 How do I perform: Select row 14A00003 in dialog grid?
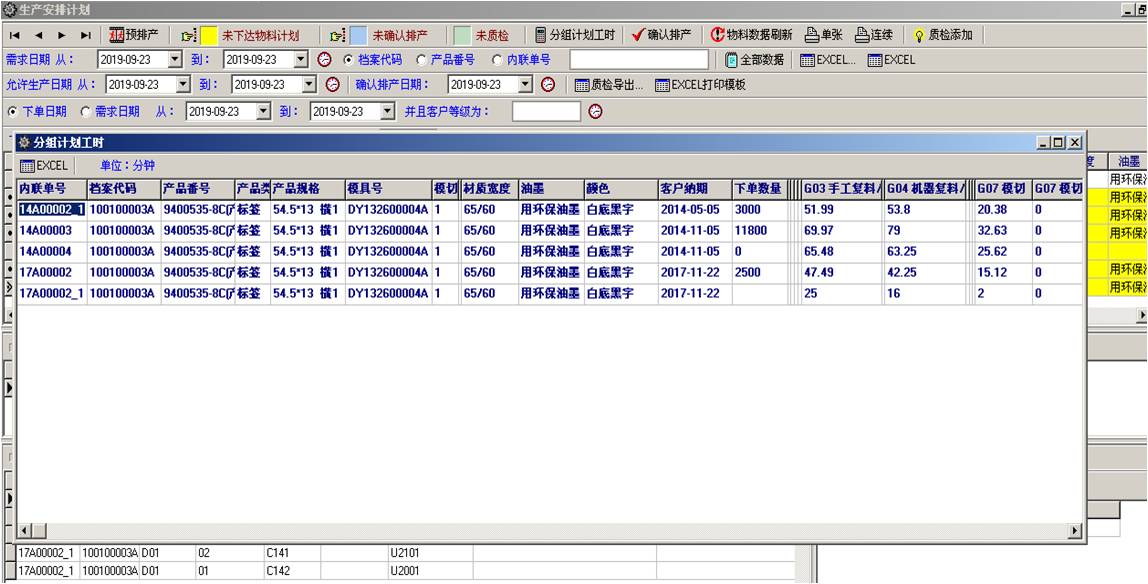coord(549,231)
